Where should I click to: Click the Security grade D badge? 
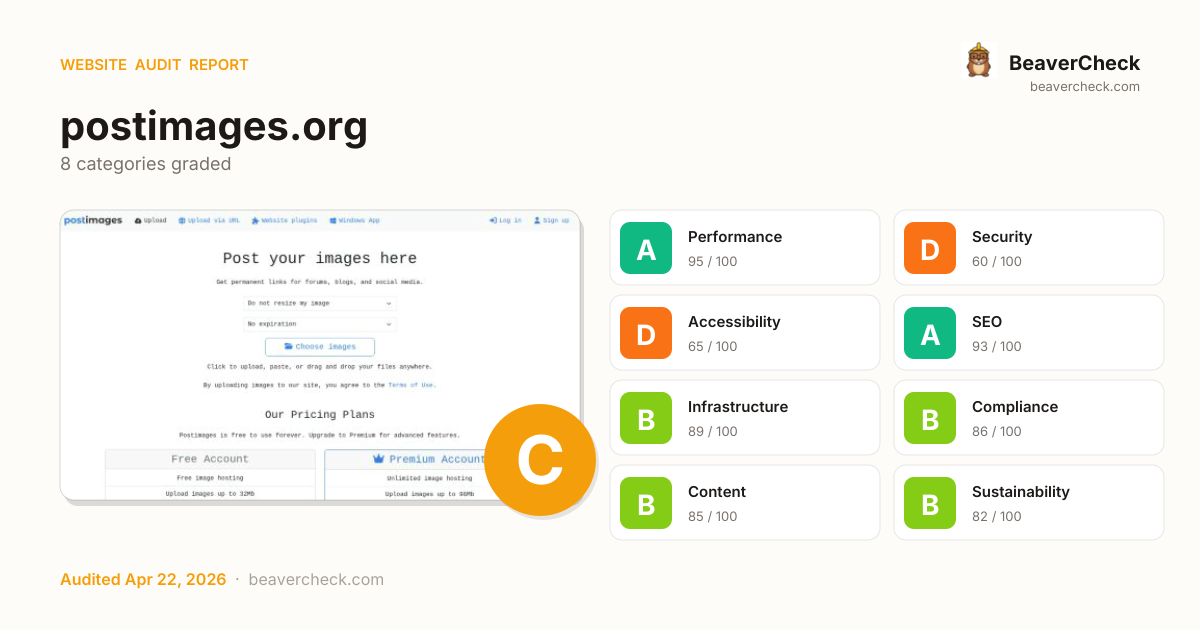930,248
